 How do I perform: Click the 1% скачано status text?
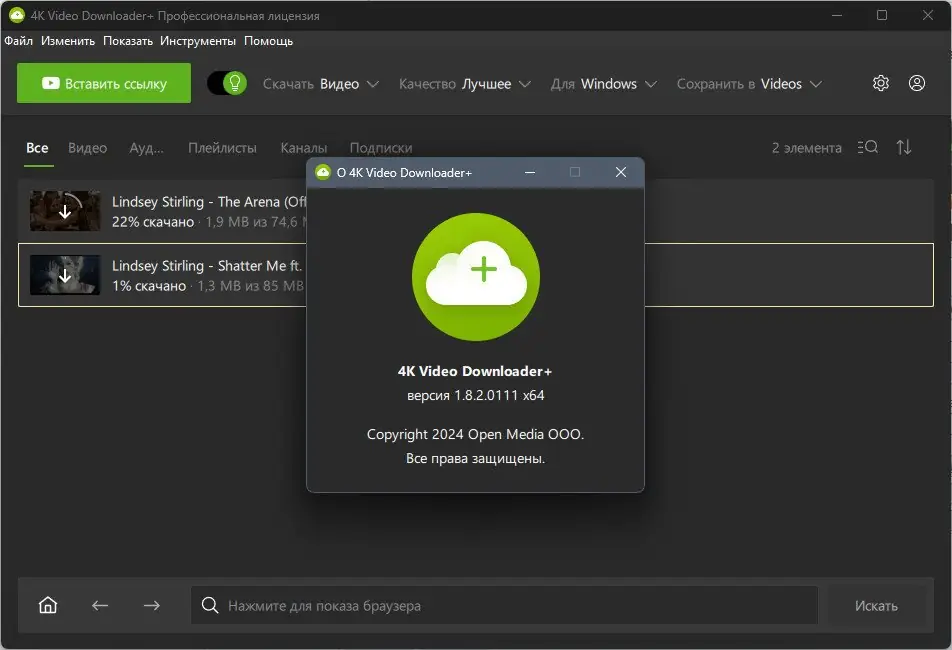coord(149,286)
